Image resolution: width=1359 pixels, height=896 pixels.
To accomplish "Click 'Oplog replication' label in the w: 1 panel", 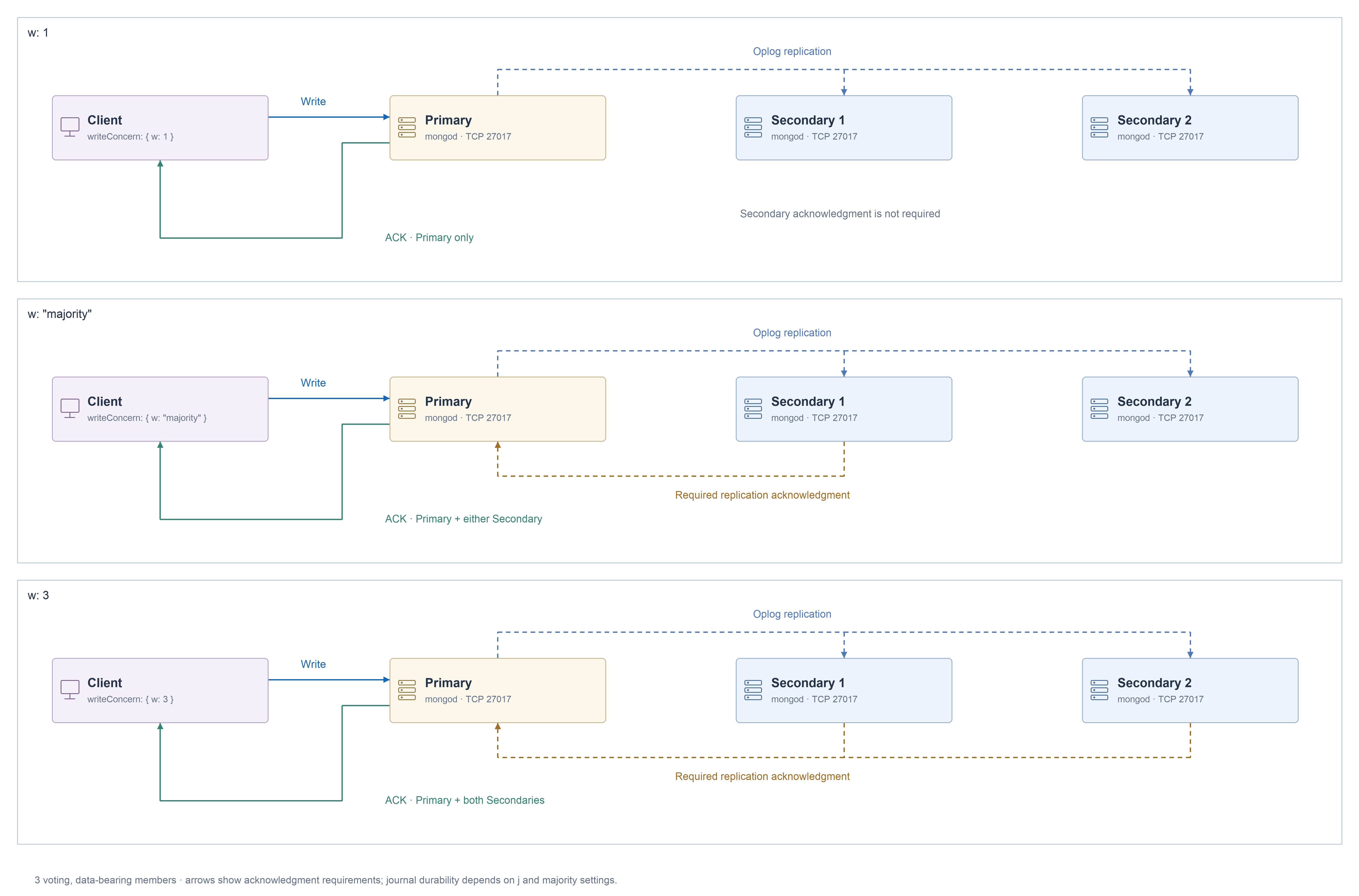I will tap(792, 52).
